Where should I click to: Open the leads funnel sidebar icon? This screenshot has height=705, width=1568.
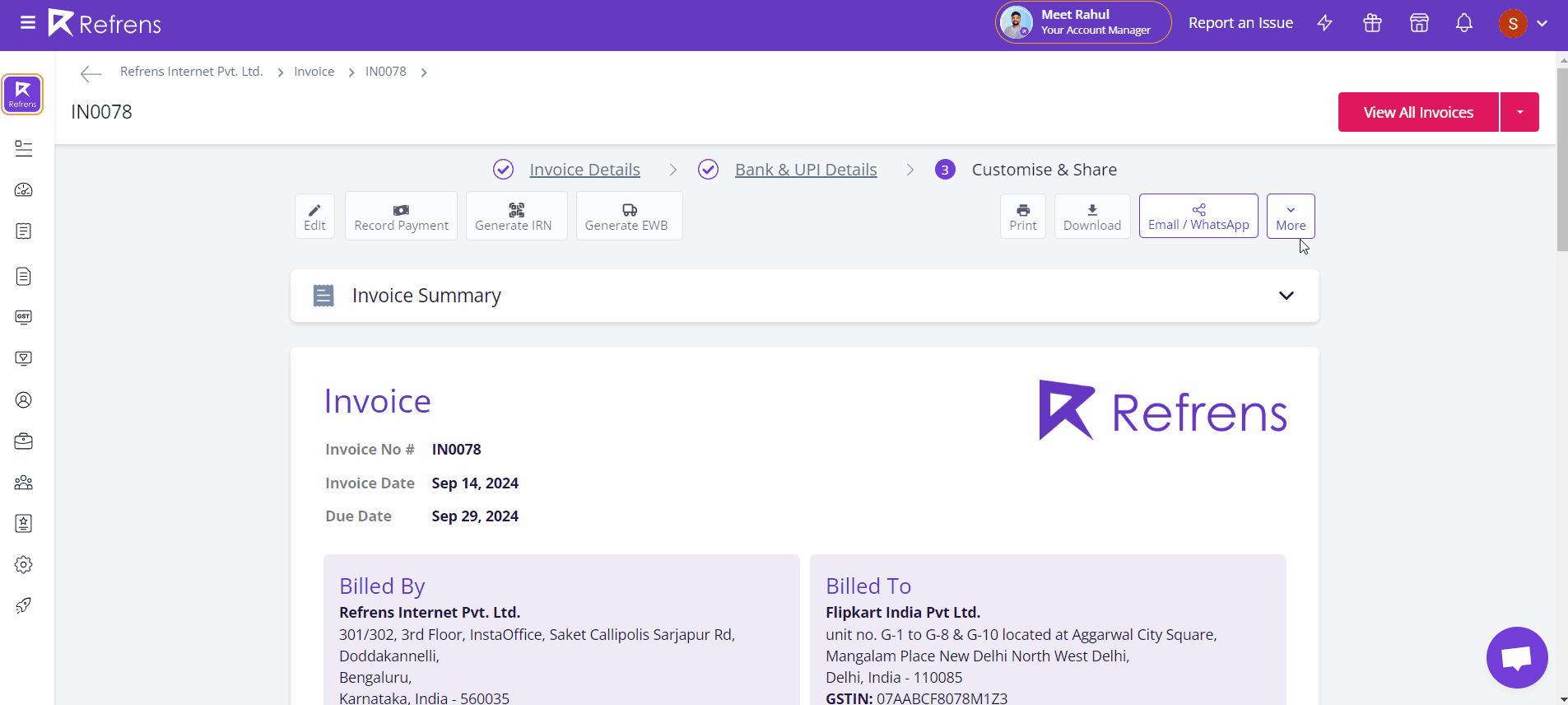tap(24, 358)
